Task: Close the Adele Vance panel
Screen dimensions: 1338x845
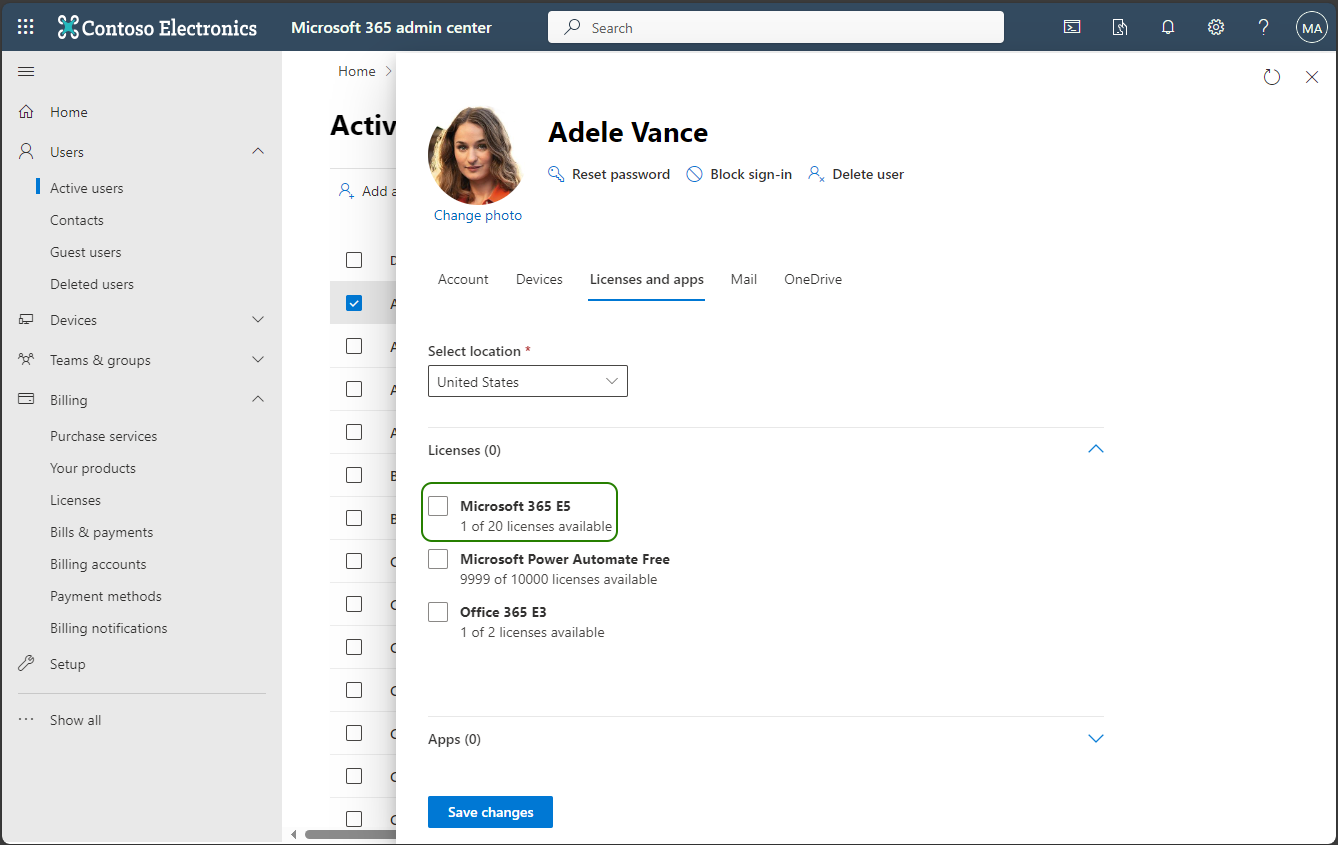Action: tap(1312, 77)
